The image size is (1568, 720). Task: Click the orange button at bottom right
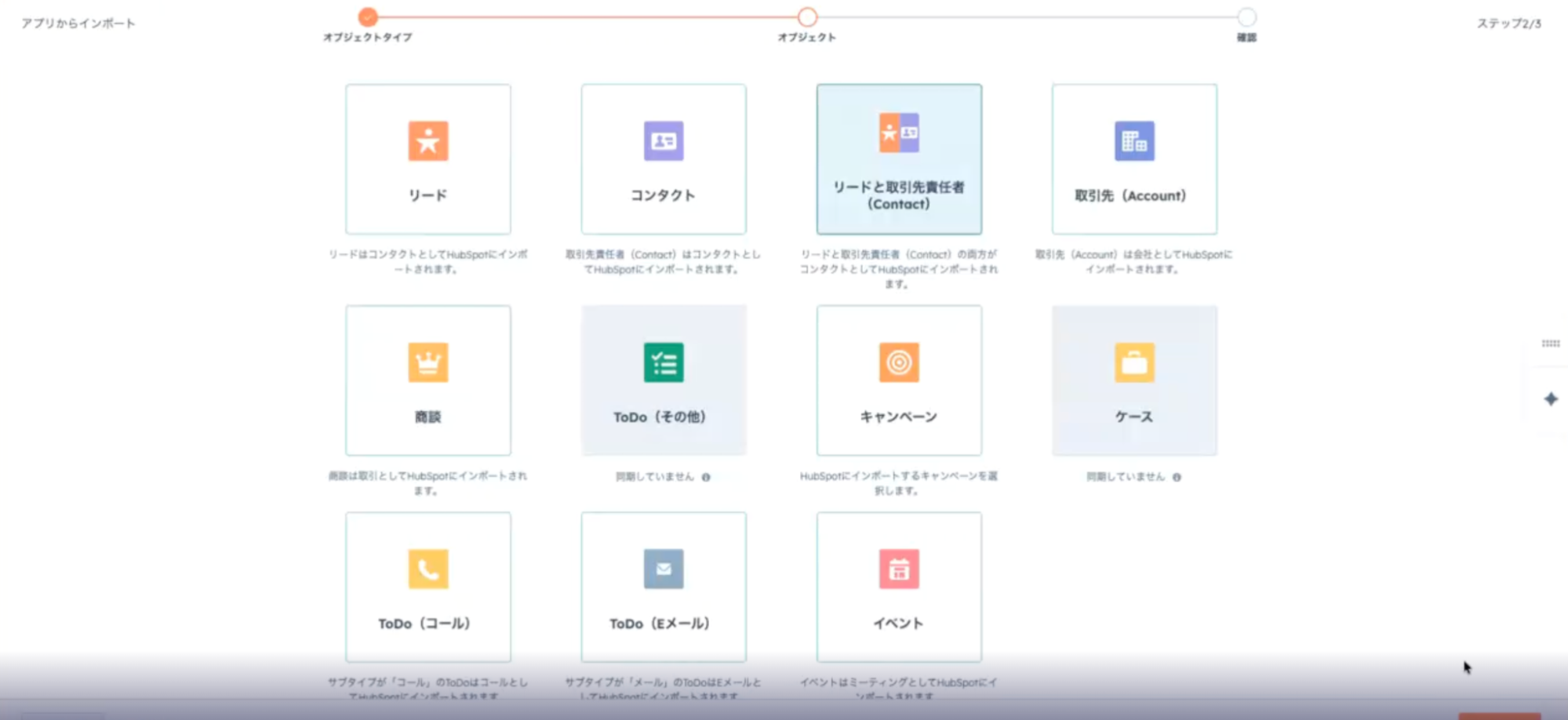1499,715
